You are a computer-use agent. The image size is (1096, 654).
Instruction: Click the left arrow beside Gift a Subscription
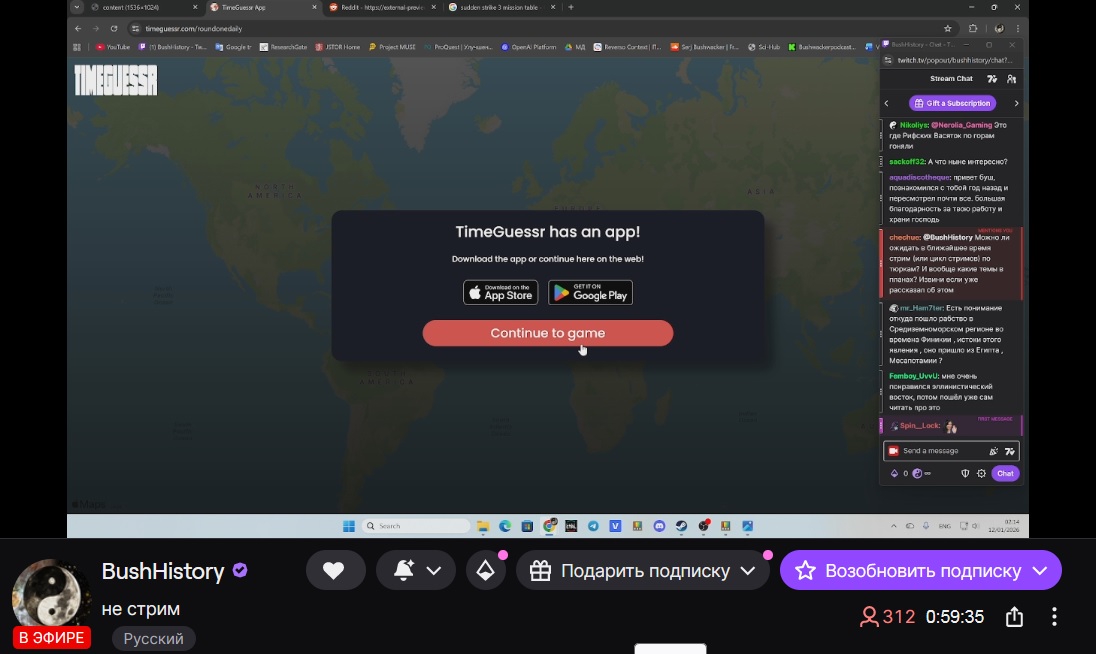tap(887, 103)
